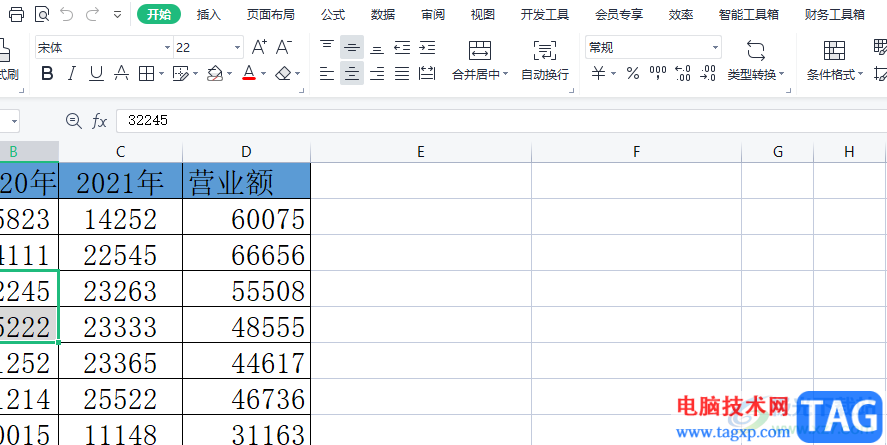Expand the quick access toolbar customize arrow
Image resolution: width=887 pixels, height=445 pixels.
click(x=118, y=15)
